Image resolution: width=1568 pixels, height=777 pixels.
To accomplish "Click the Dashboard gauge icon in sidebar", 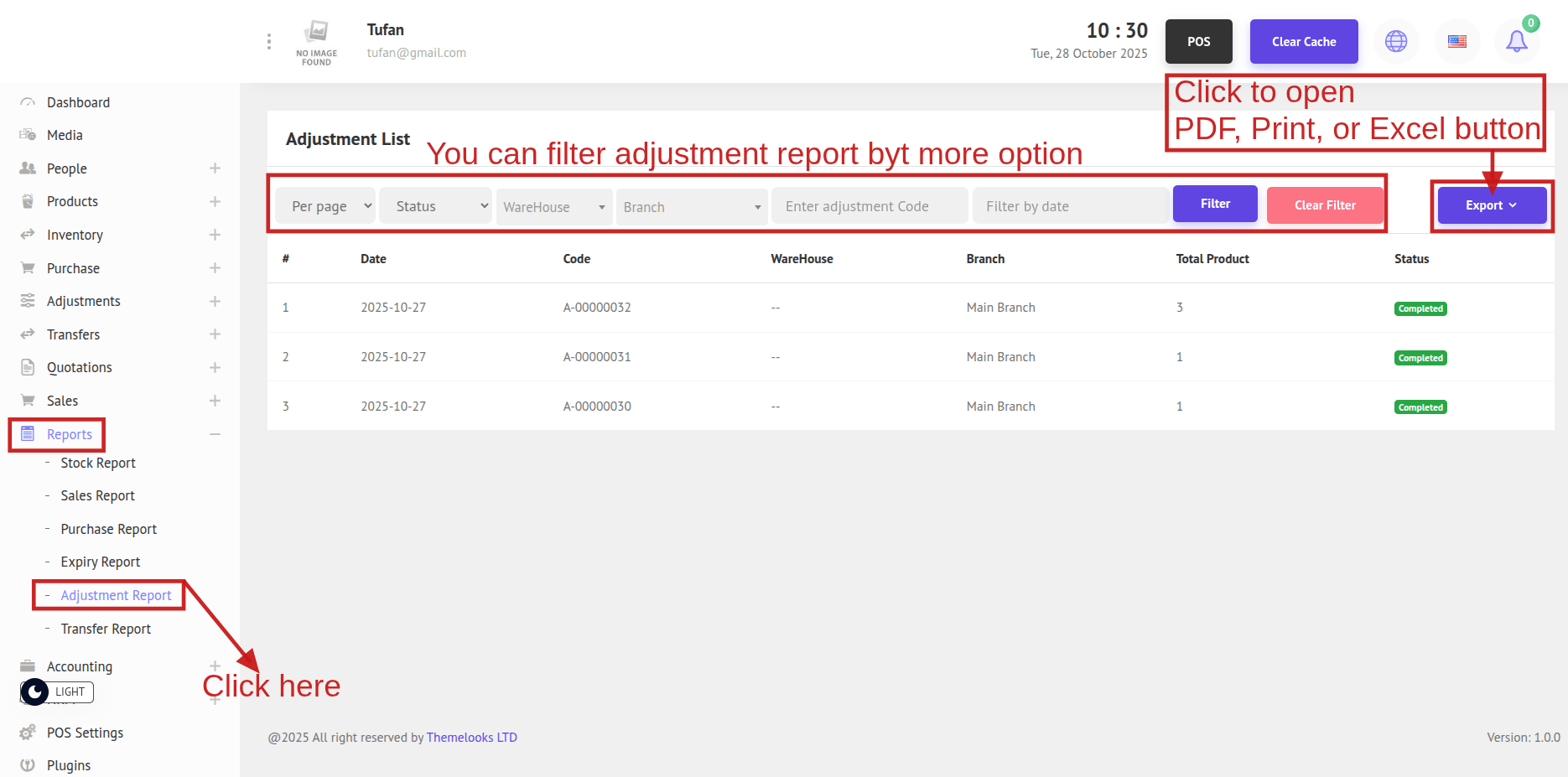I will tap(28, 102).
